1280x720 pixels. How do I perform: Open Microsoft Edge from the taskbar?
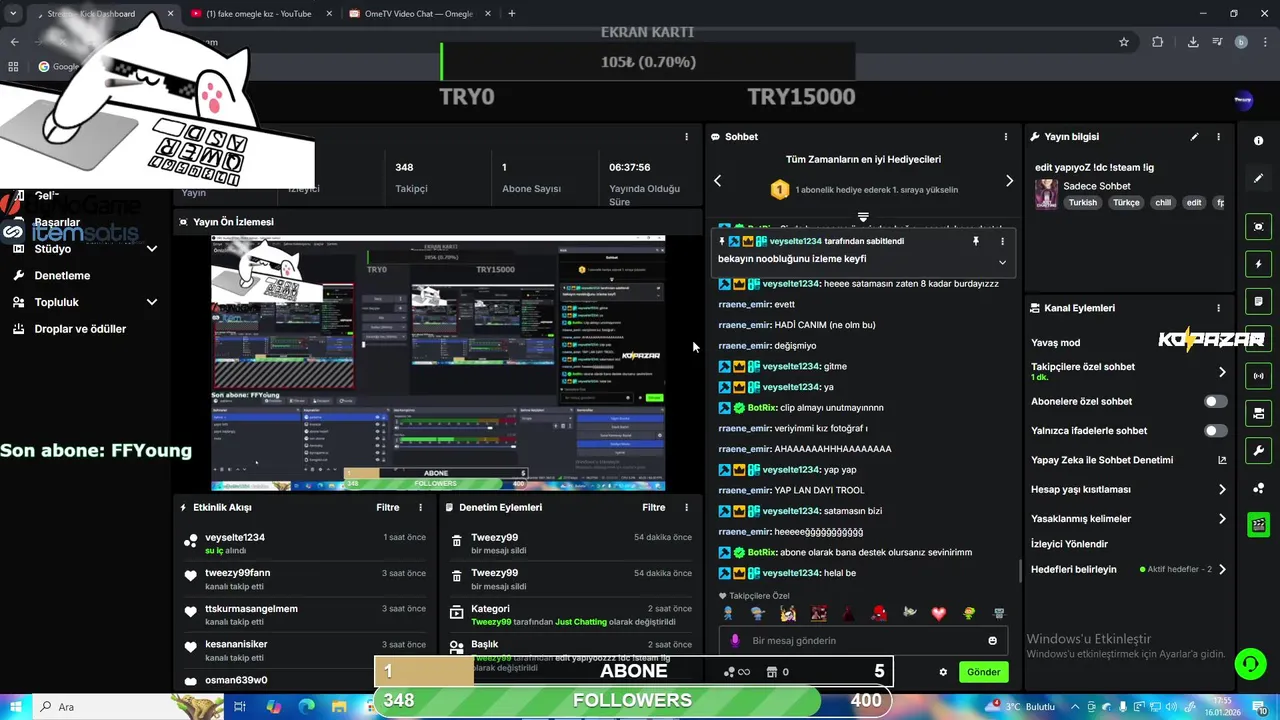[x=306, y=706]
